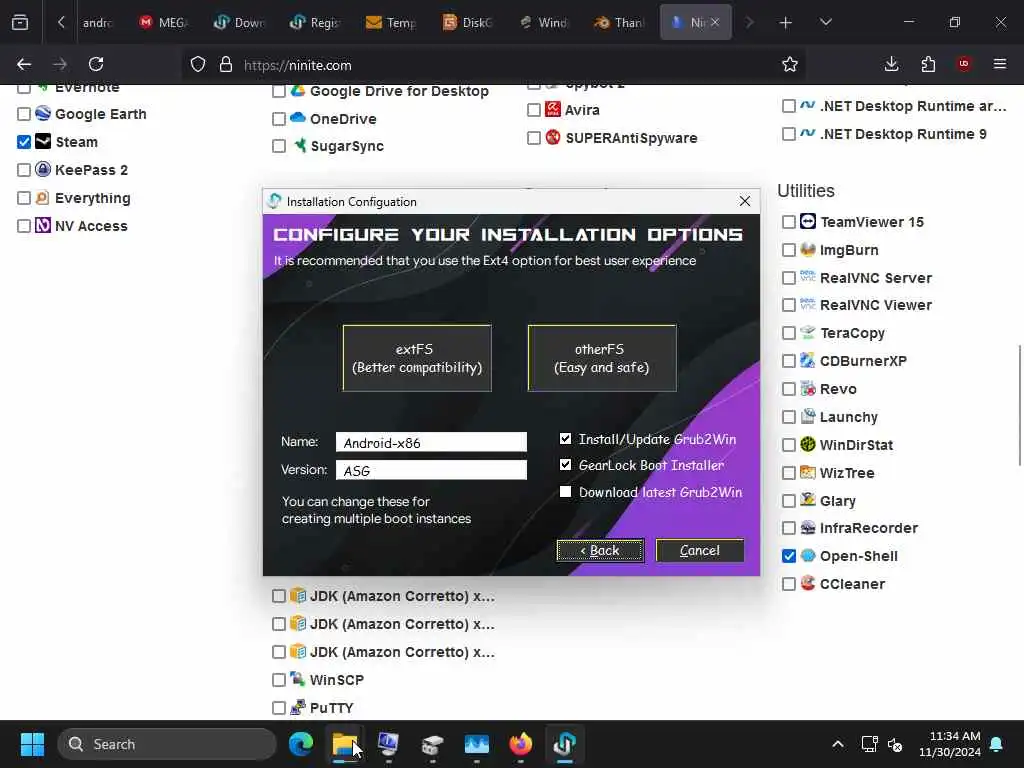The image size is (1024, 768).
Task: Click the WinDirStat app icon
Action: [808, 444]
